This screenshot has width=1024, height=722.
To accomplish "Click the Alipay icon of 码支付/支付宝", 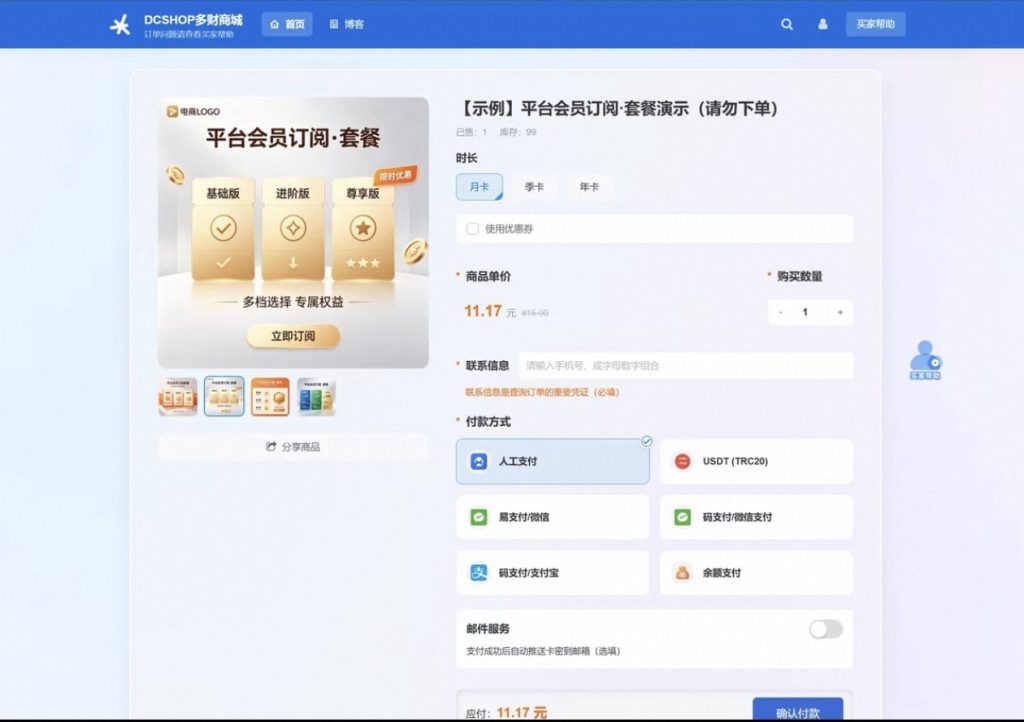I will pos(479,573).
